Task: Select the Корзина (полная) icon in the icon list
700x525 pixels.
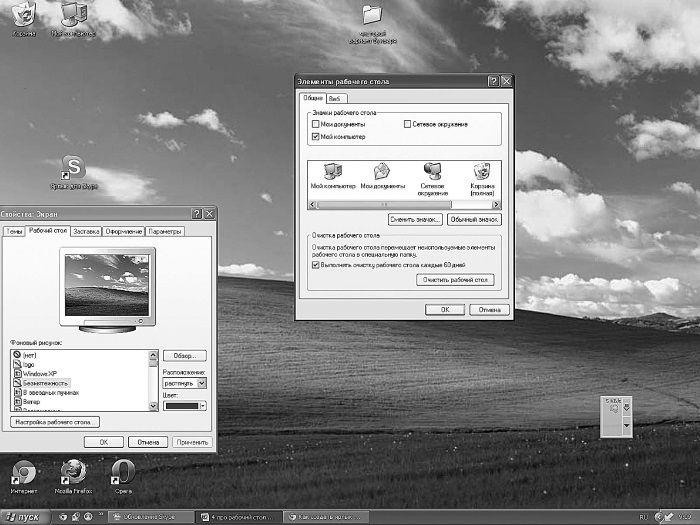Action: (483, 171)
